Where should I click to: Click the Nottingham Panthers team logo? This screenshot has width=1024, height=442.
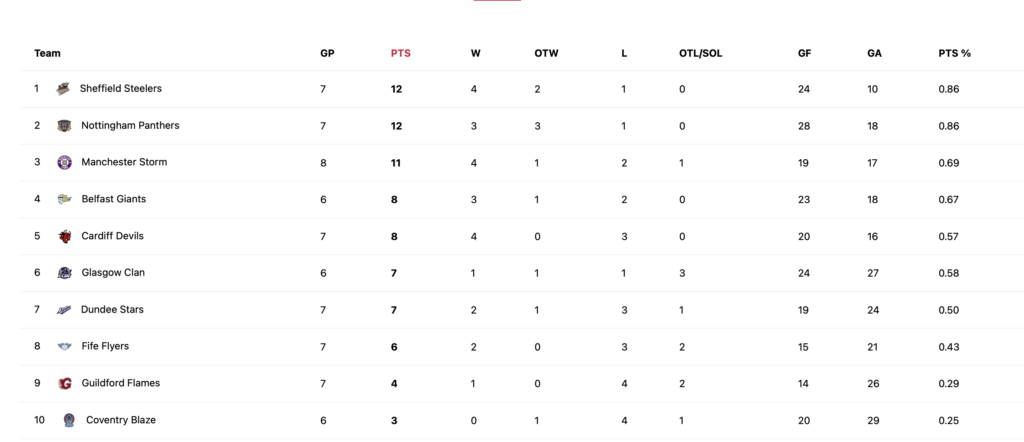[x=64, y=126]
